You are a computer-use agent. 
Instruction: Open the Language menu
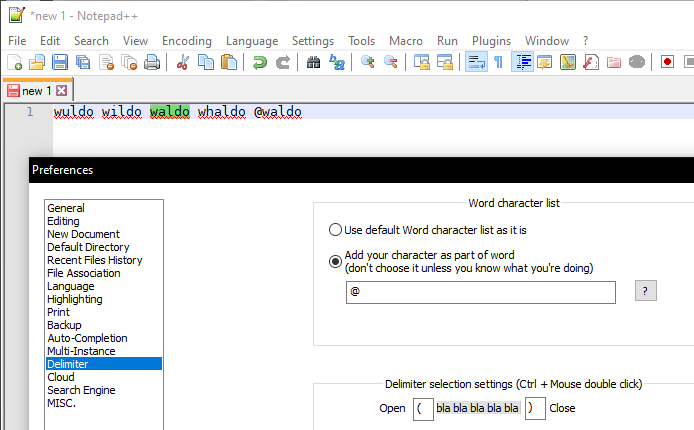(252, 41)
